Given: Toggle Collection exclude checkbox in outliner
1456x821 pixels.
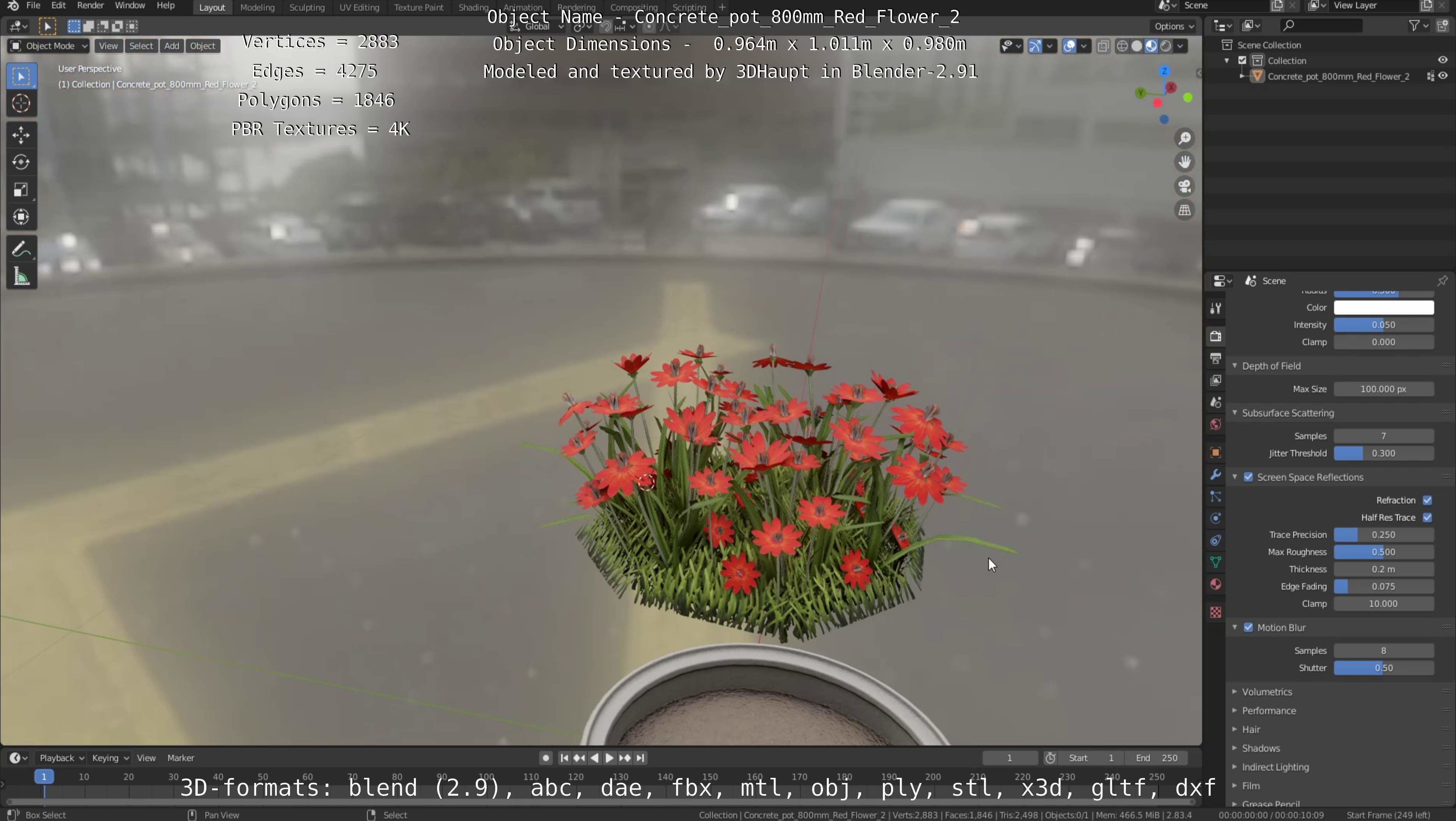Looking at the screenshot, I should 1242,60.
